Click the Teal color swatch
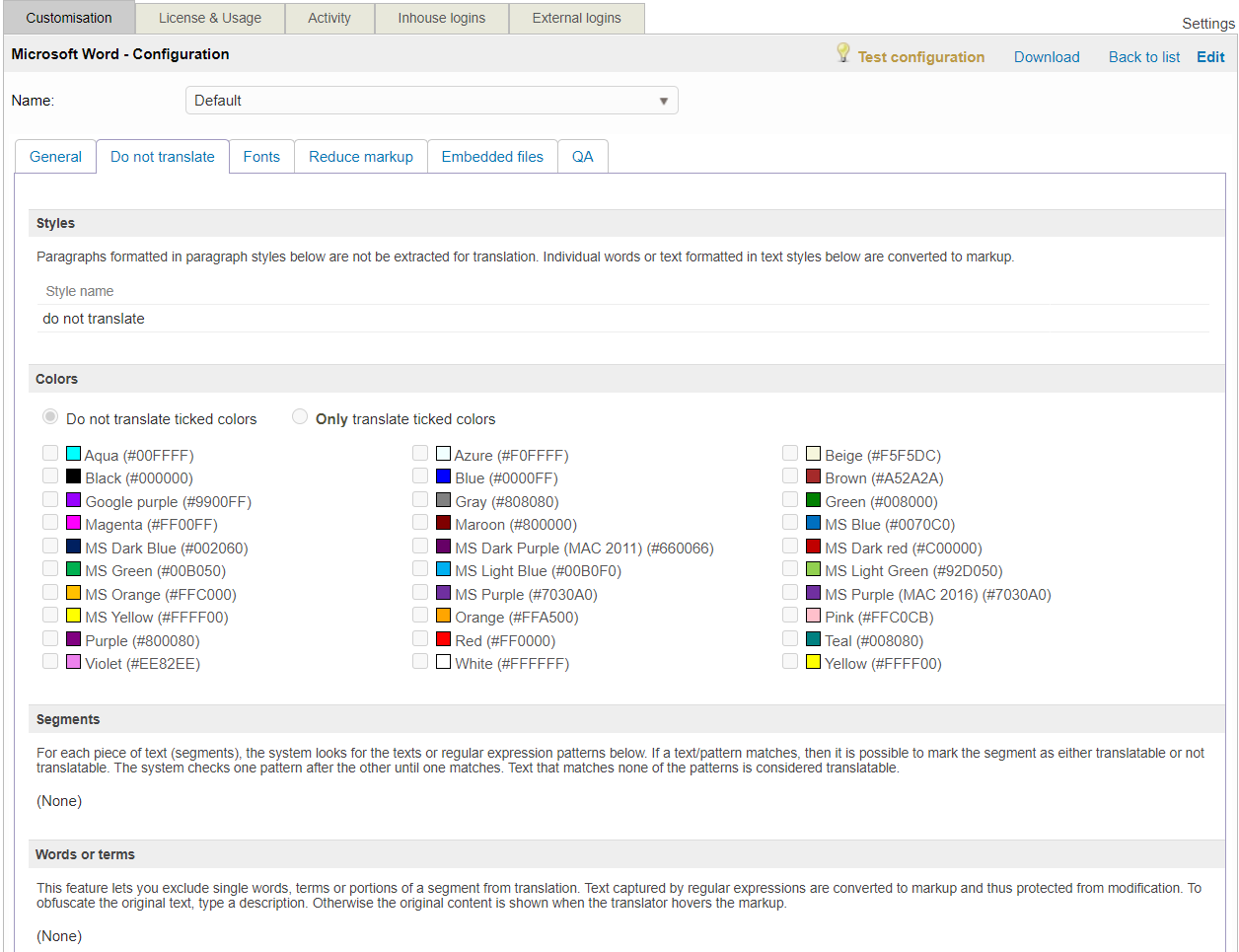Image resolution: width=1239 pixels, height=952 pixels. click(813, 639)
